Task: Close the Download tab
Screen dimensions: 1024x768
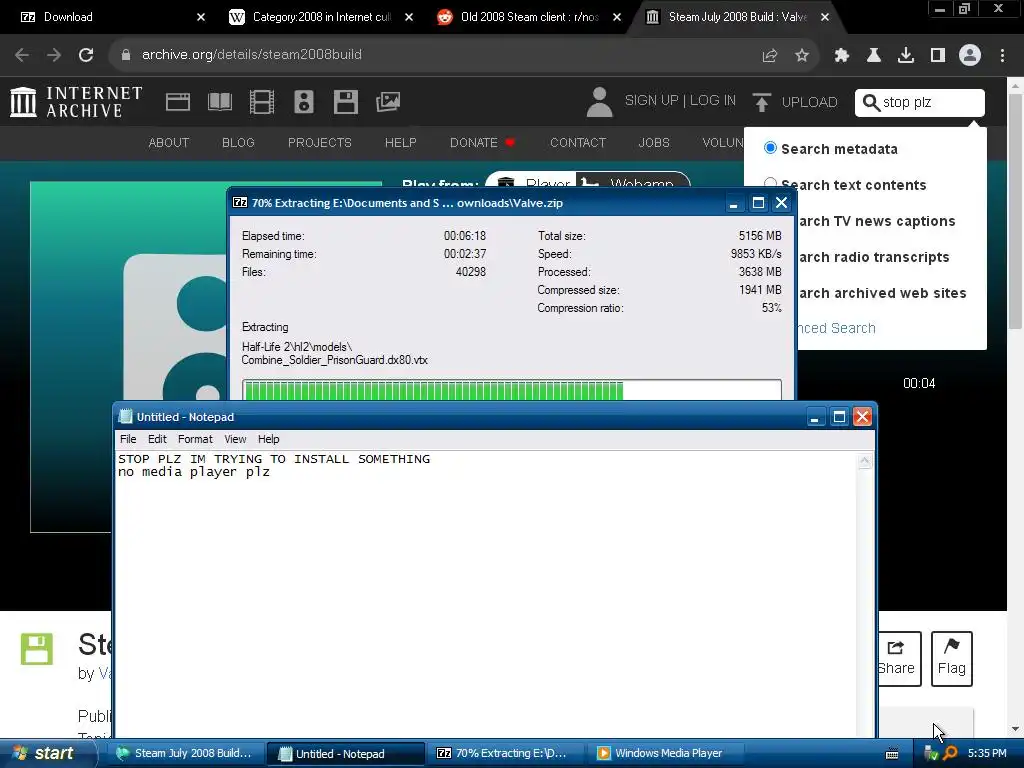Action: point(201,17)
